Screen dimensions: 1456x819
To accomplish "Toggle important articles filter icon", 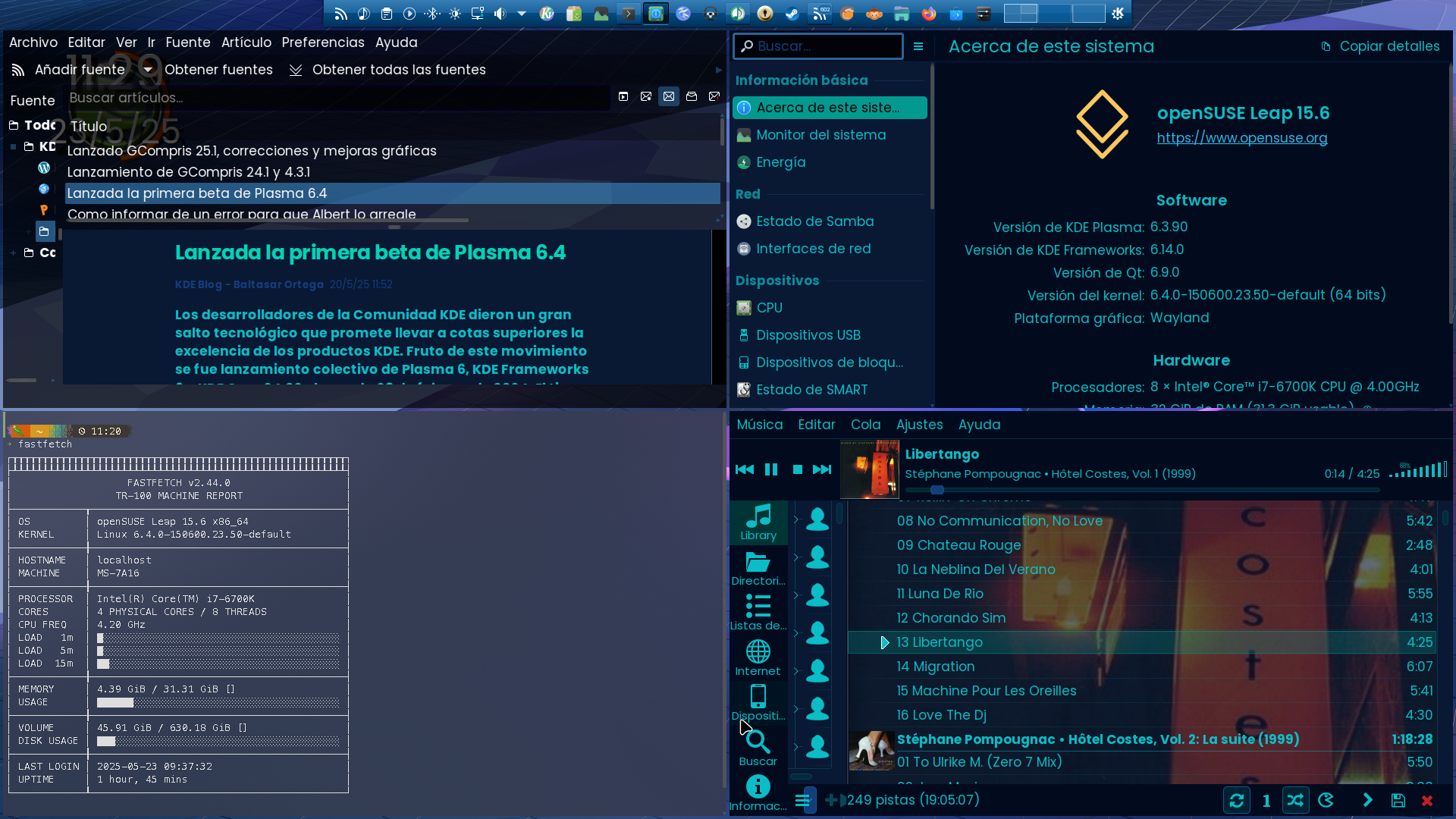I will 714,96.
